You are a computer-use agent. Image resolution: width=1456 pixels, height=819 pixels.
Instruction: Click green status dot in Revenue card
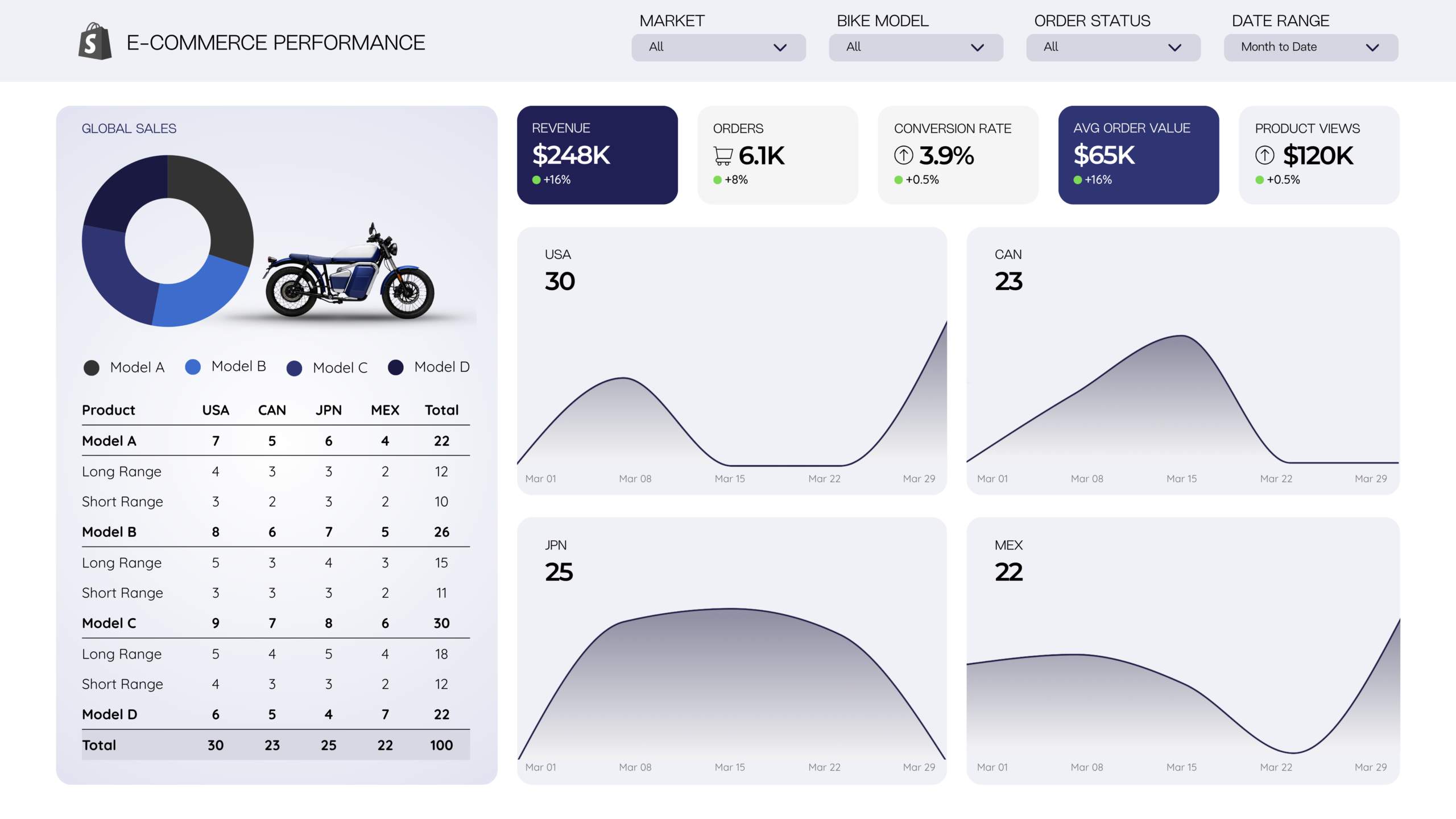(536, 180)
